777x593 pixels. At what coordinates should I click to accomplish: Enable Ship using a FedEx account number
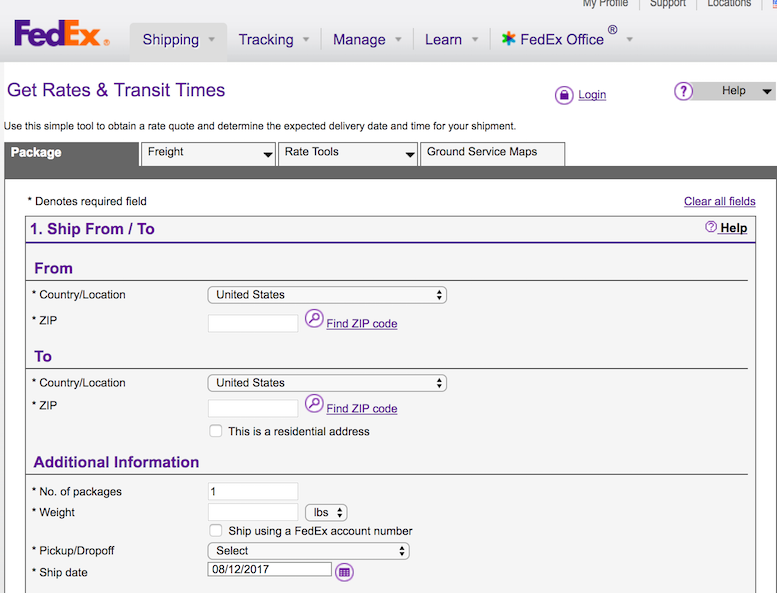(216, 531)
